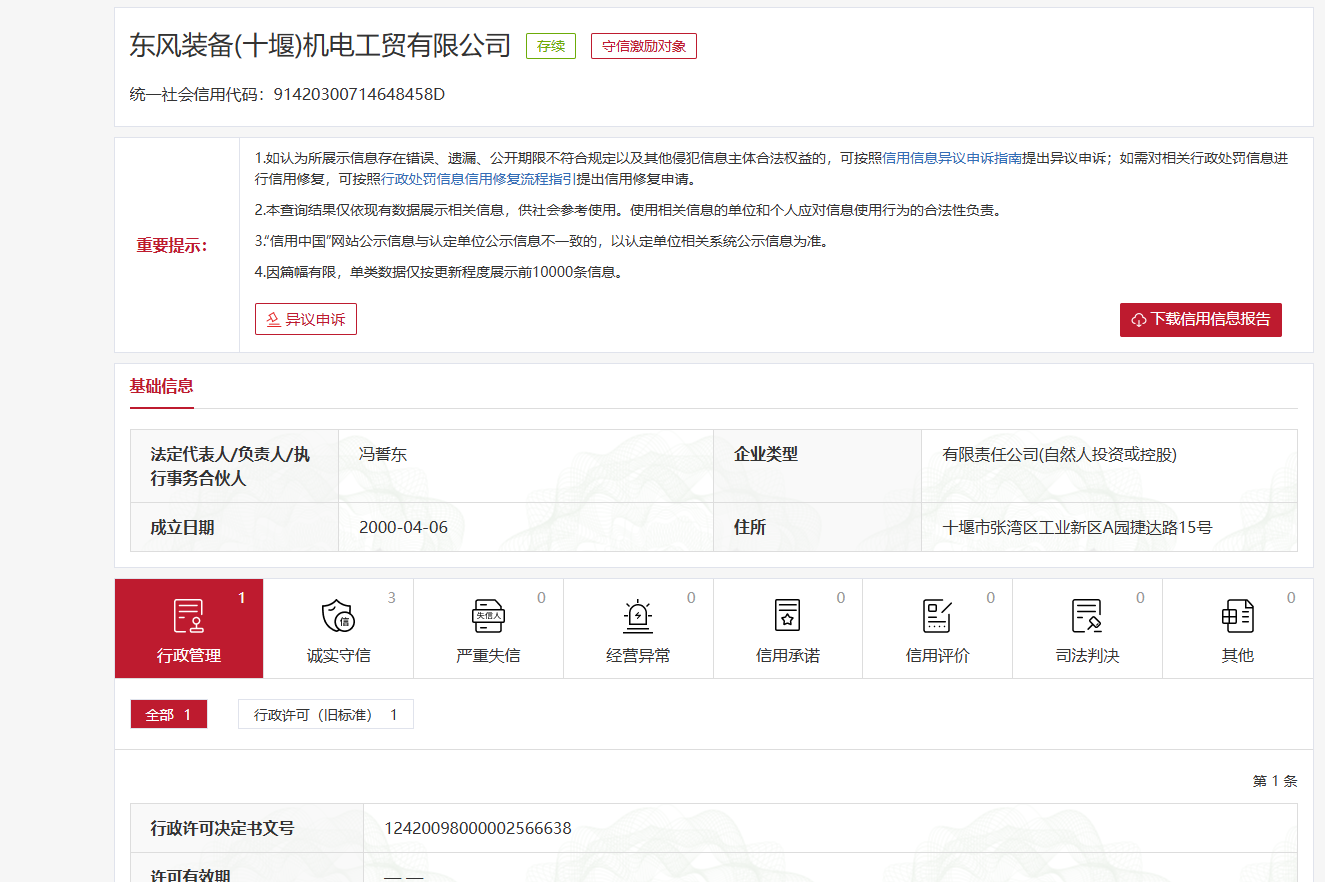
Task: Click the 守信激励对象 badge
Action: click(643, 46)
